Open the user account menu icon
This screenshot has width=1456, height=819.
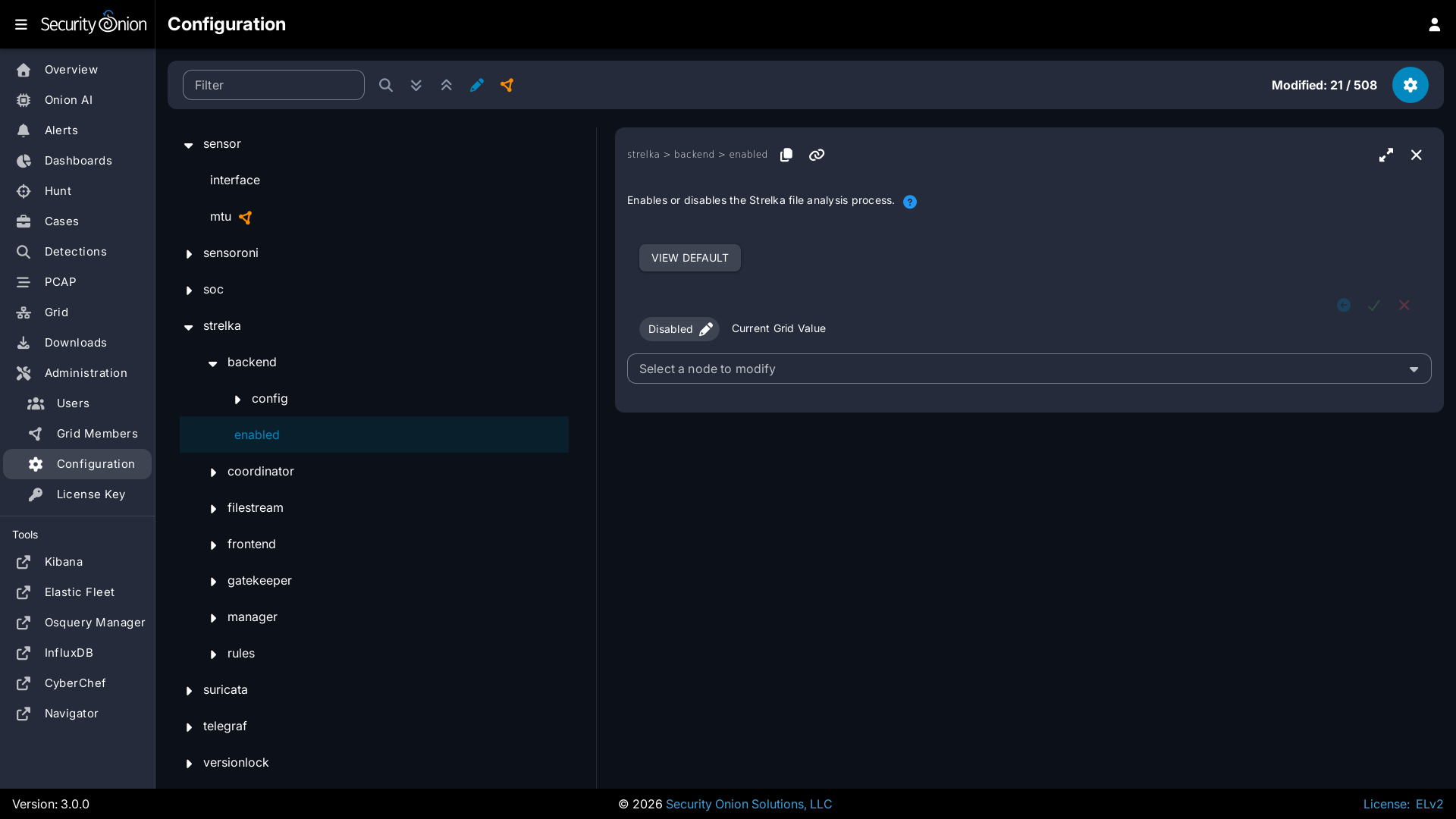pos(1434,24)
